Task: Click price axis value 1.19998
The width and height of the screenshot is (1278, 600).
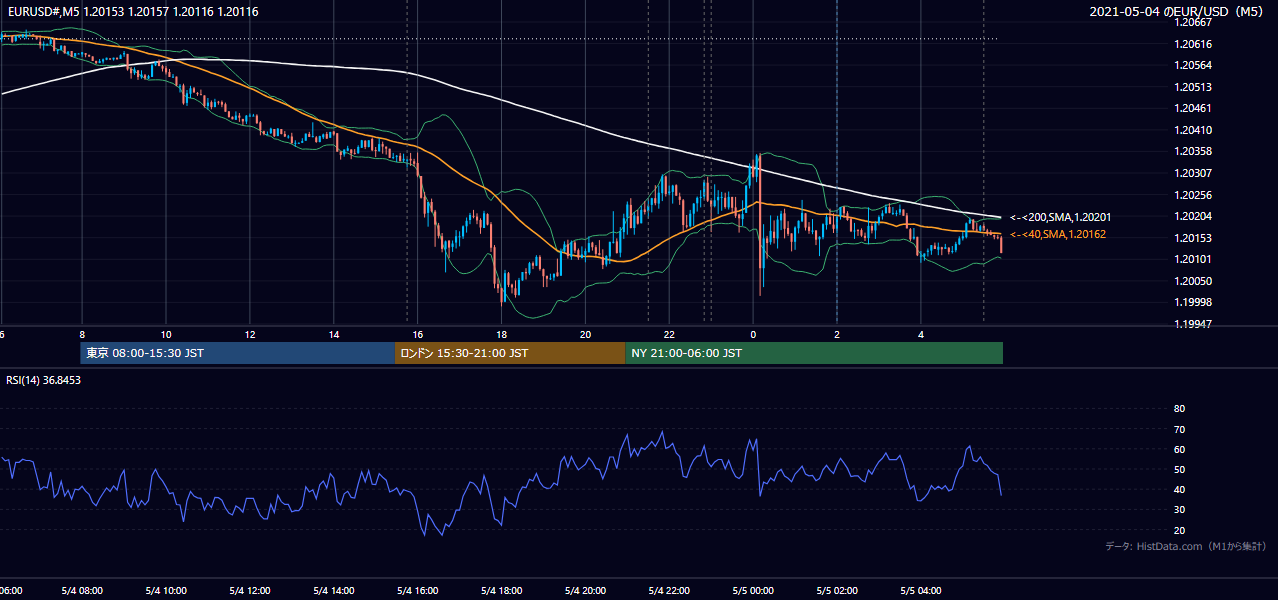Action: (x=1195, y=302)
